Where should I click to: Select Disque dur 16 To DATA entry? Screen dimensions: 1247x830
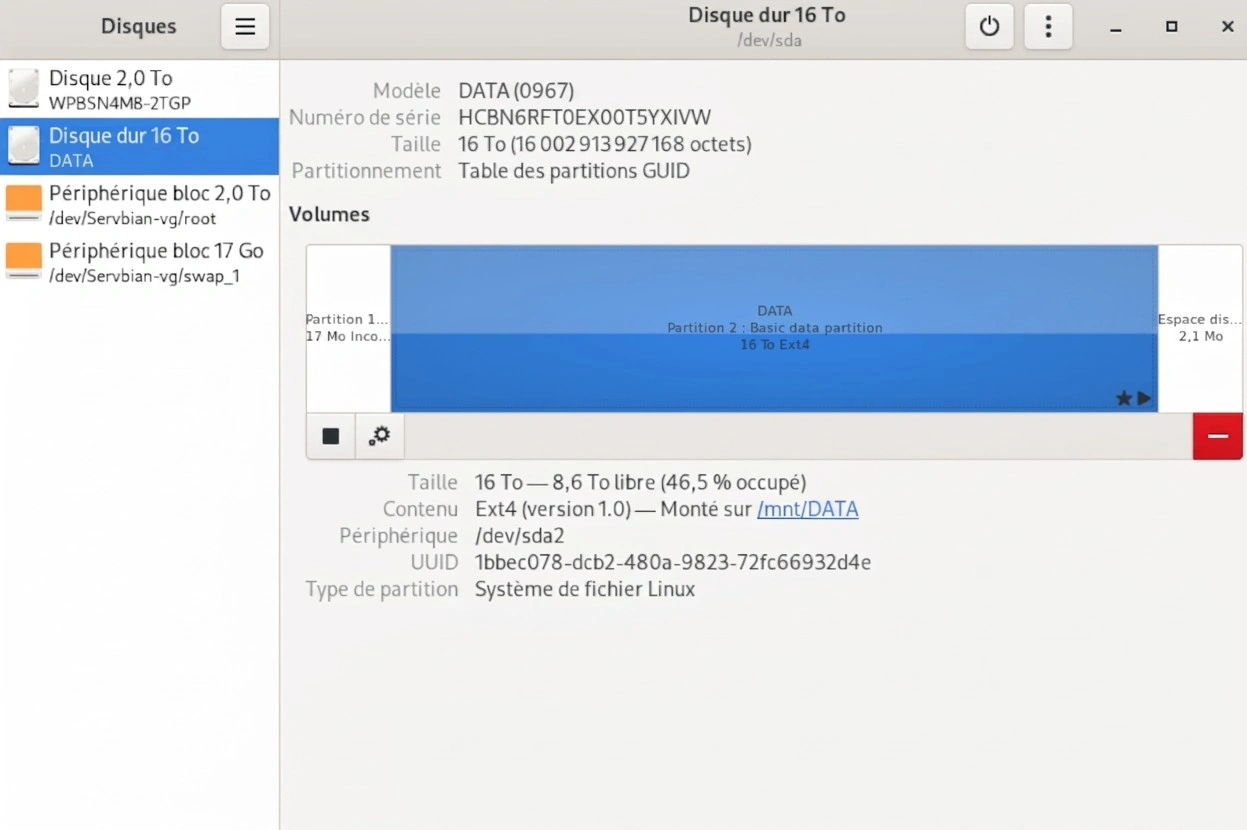coord(139,146)
